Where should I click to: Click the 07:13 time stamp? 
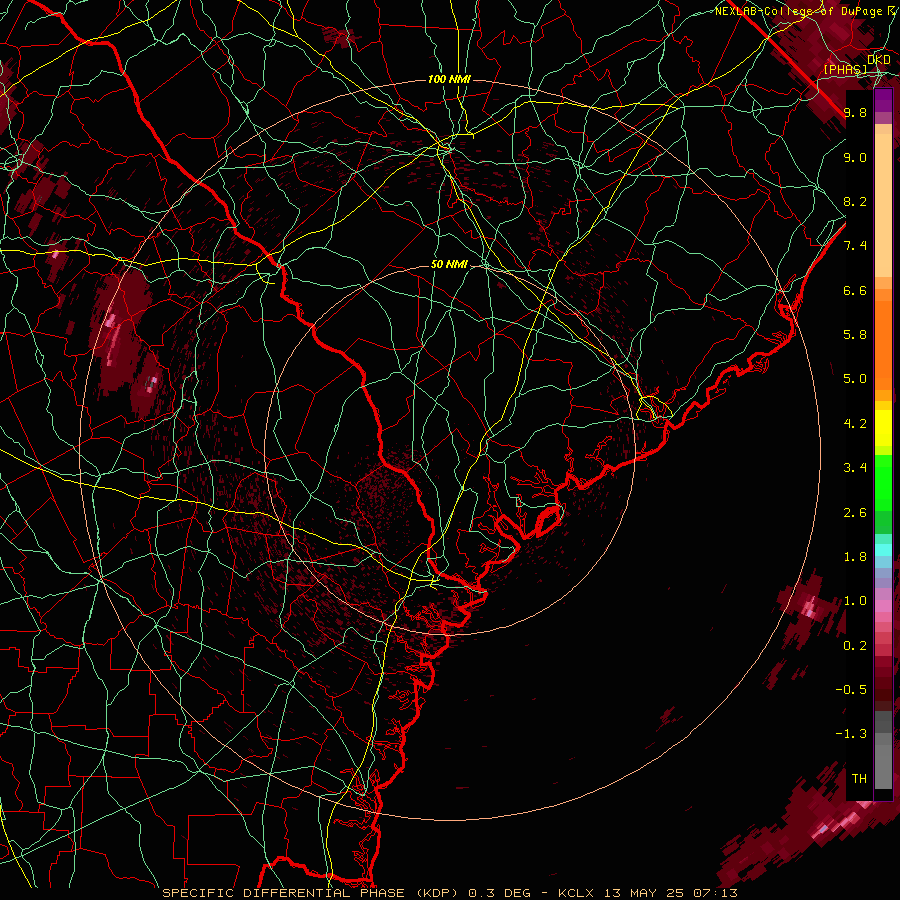(x=715, y=893)
